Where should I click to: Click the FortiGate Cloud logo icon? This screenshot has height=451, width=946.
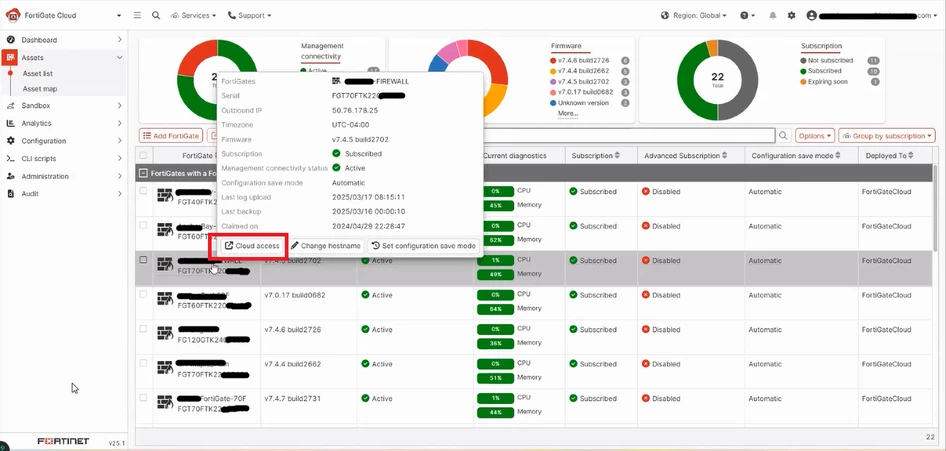(12, 15)
